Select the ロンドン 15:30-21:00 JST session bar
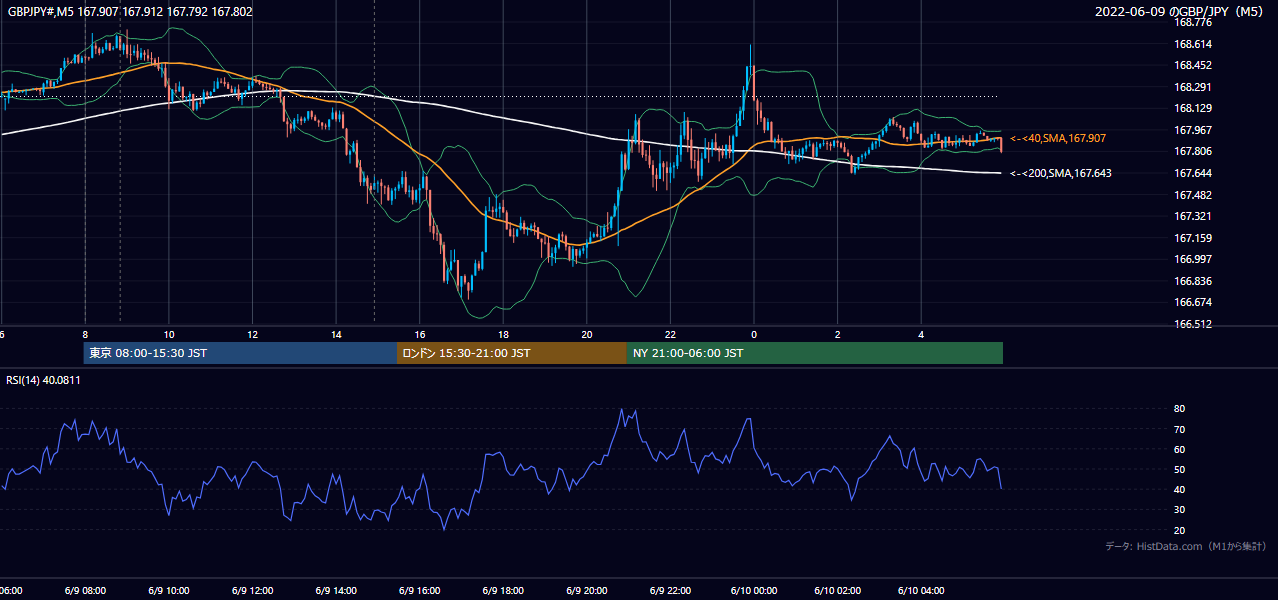 [x=512, y=353]
